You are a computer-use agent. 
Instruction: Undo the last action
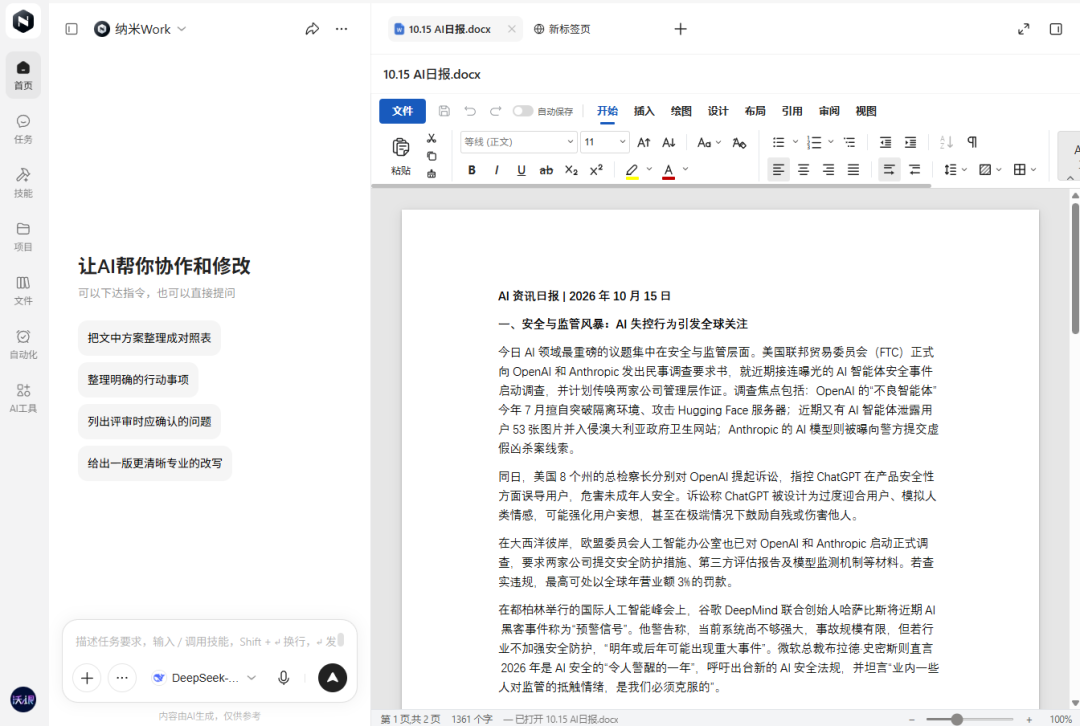tap(470, 111)
